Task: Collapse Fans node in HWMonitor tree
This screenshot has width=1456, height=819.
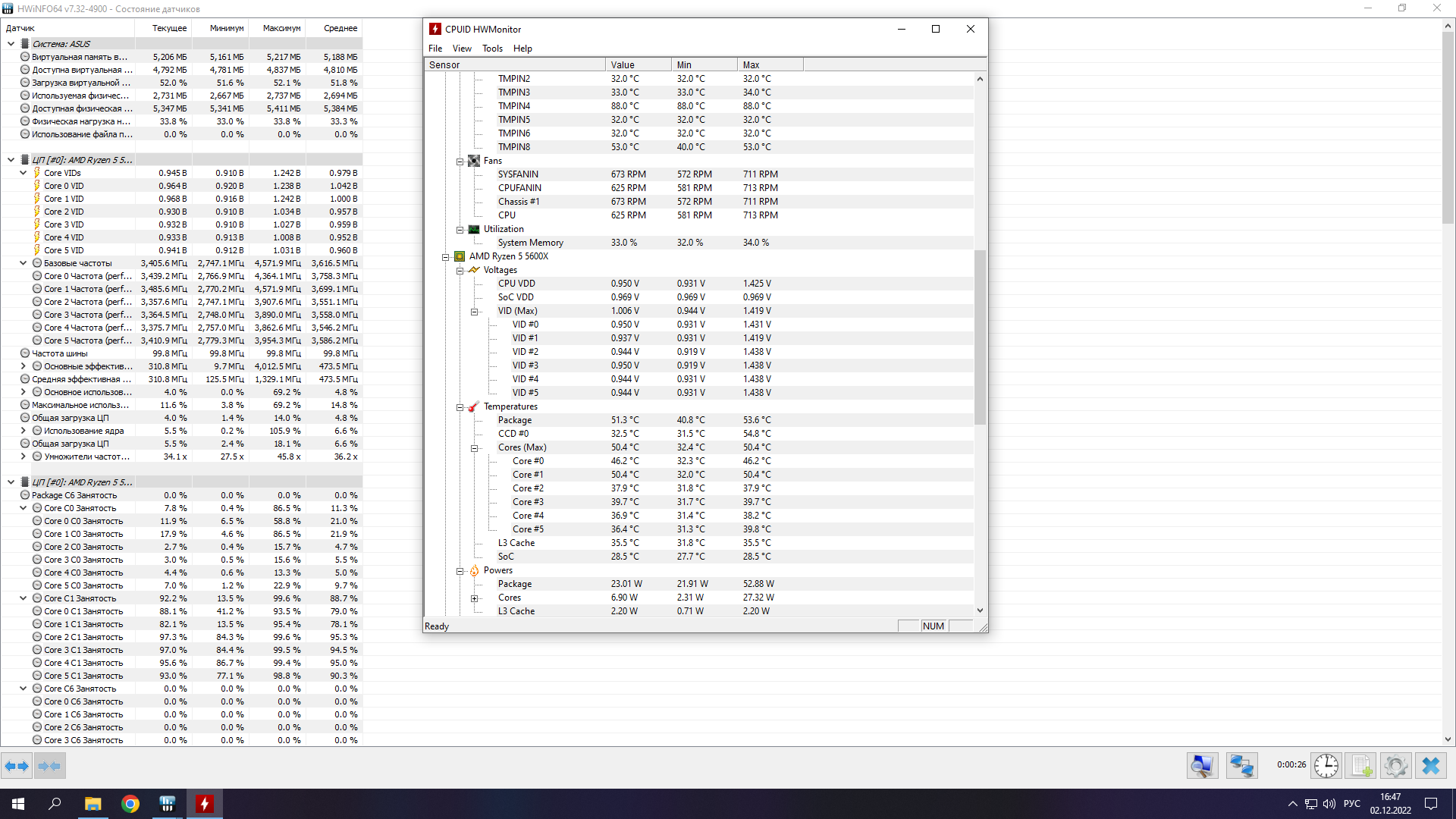Action: (x=460, y=162)
